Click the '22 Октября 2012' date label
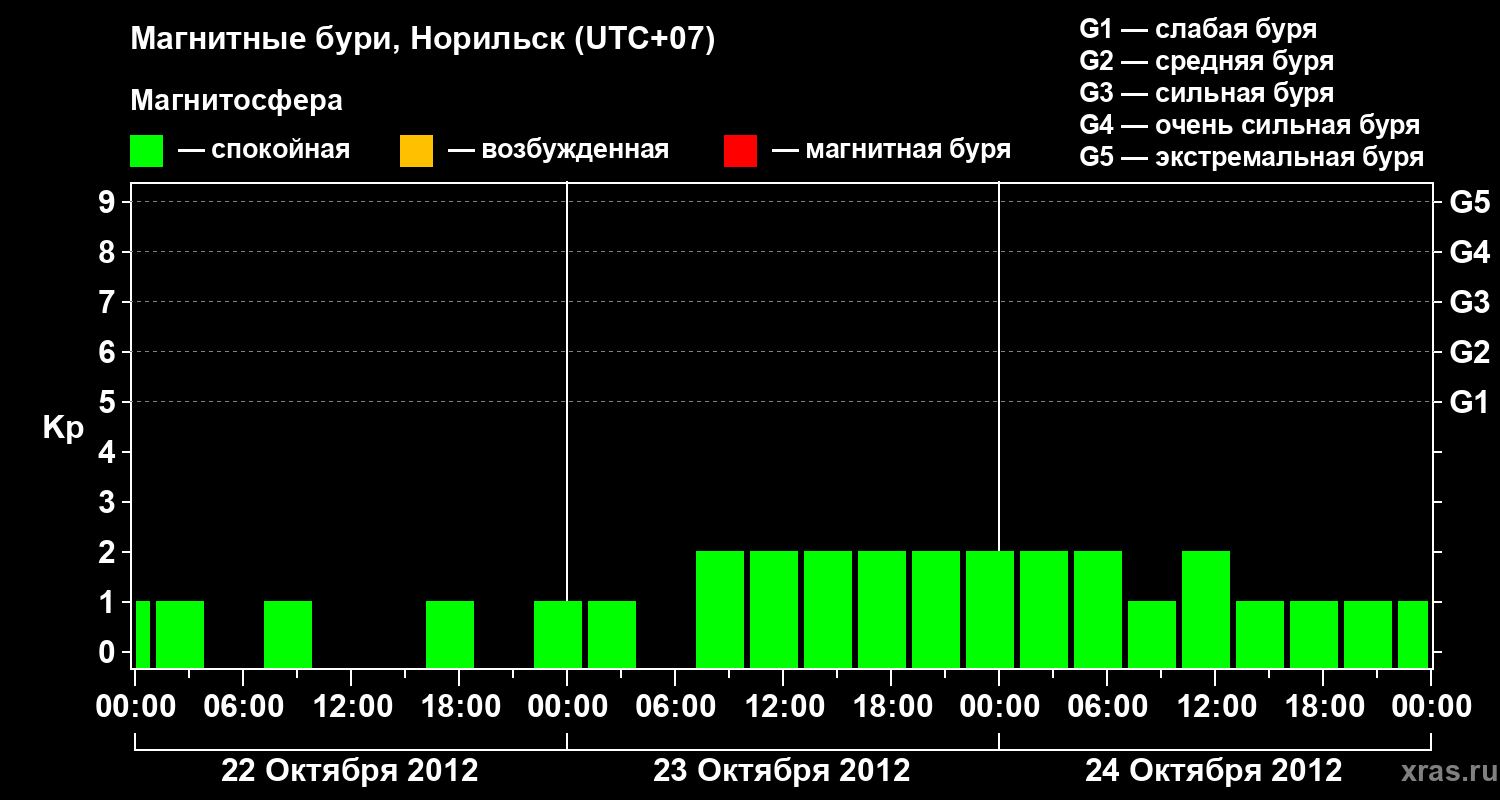 (x=350, y=771)
